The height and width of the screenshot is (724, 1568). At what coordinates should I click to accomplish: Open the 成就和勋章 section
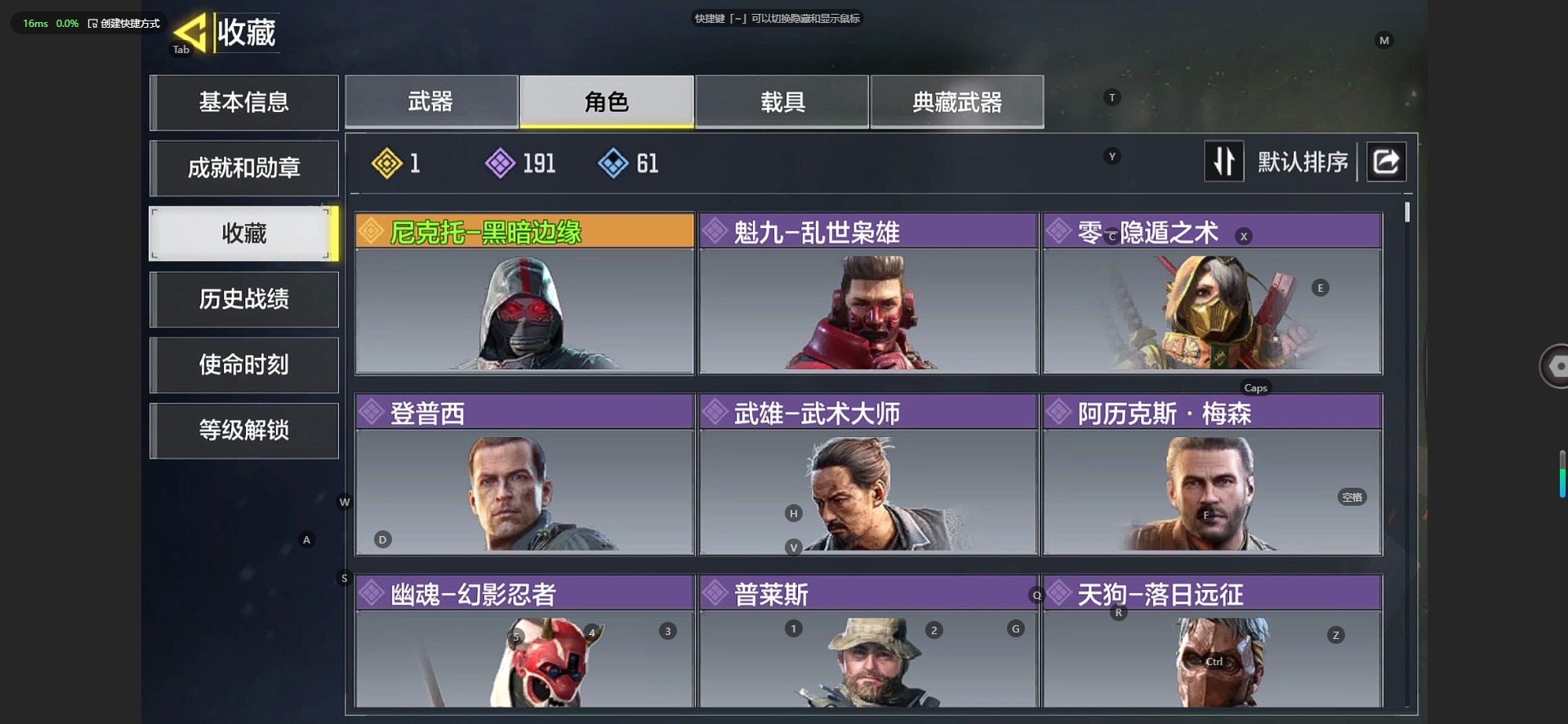[244, 168]
